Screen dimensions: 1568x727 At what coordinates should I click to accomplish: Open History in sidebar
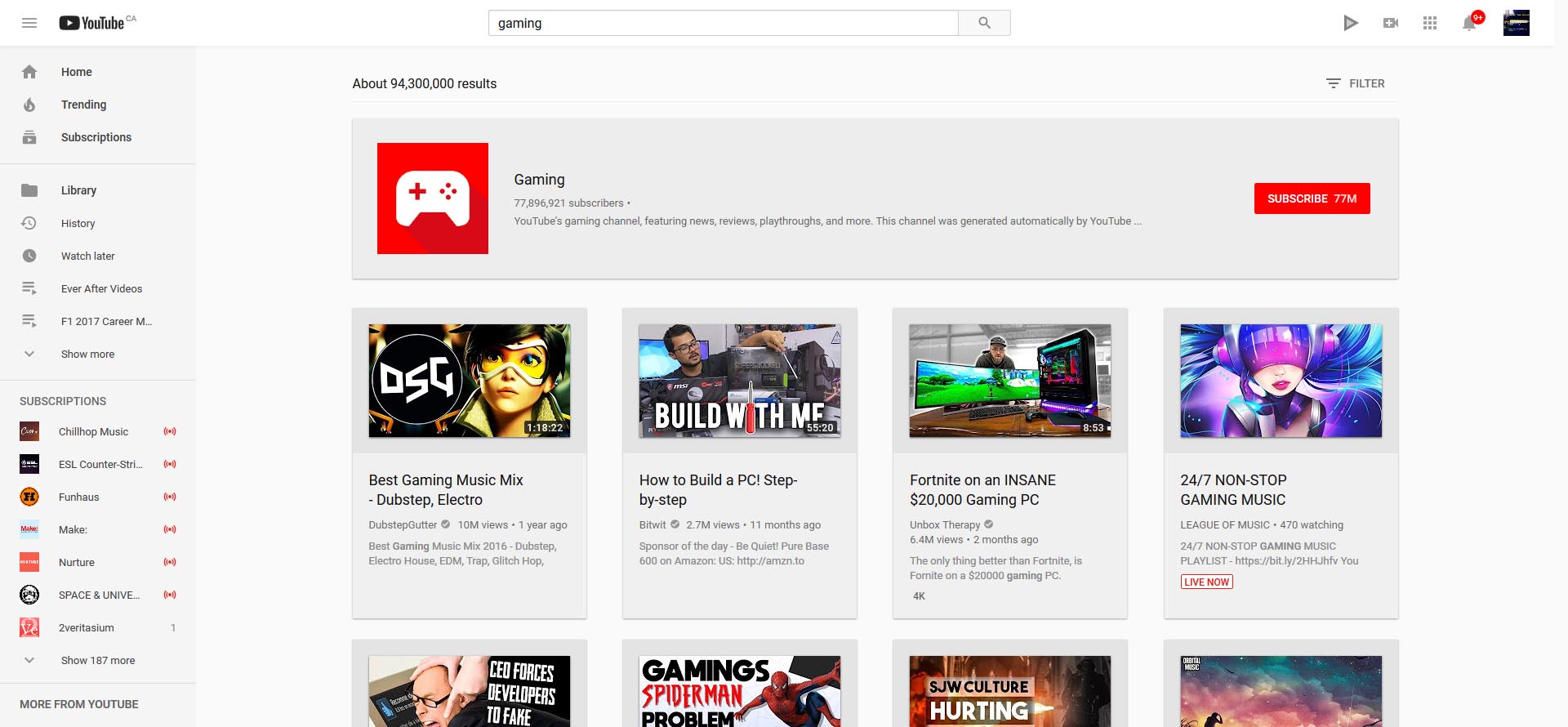pyautogui.click(x=98, y=223)
